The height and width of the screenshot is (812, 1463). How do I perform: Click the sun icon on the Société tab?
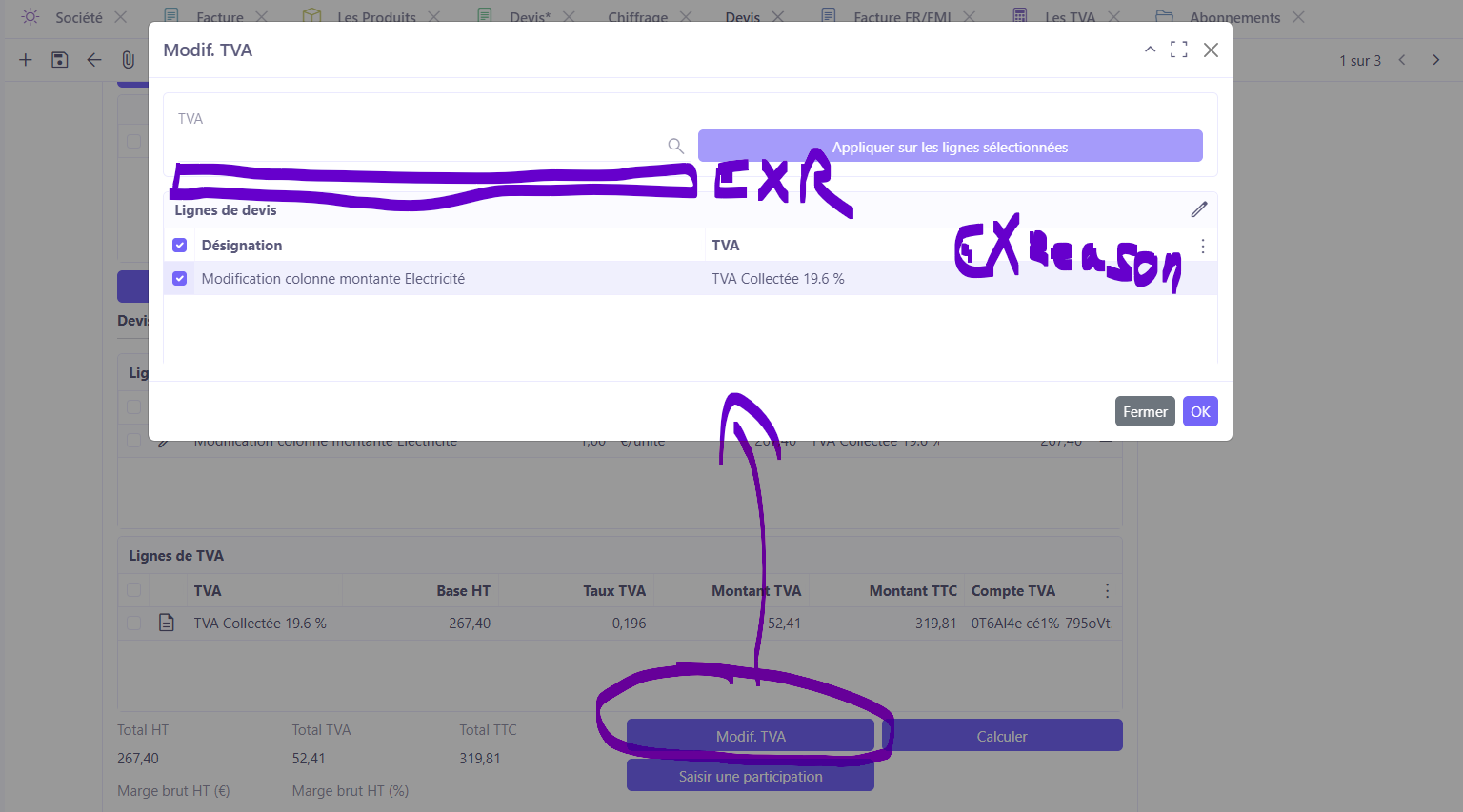(x=30, y=17)
